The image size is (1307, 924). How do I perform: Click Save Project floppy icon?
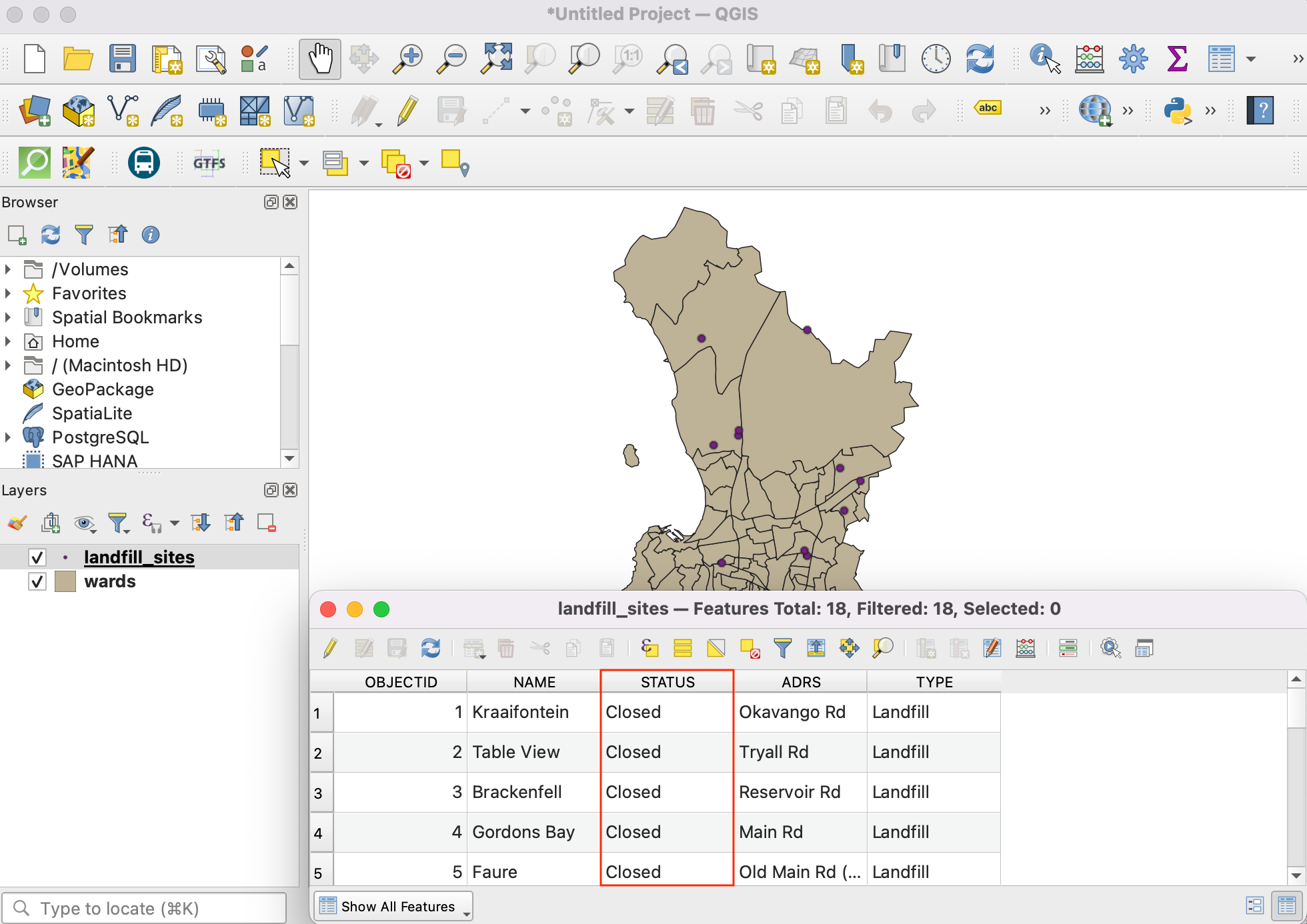click(x=122, y=59)
